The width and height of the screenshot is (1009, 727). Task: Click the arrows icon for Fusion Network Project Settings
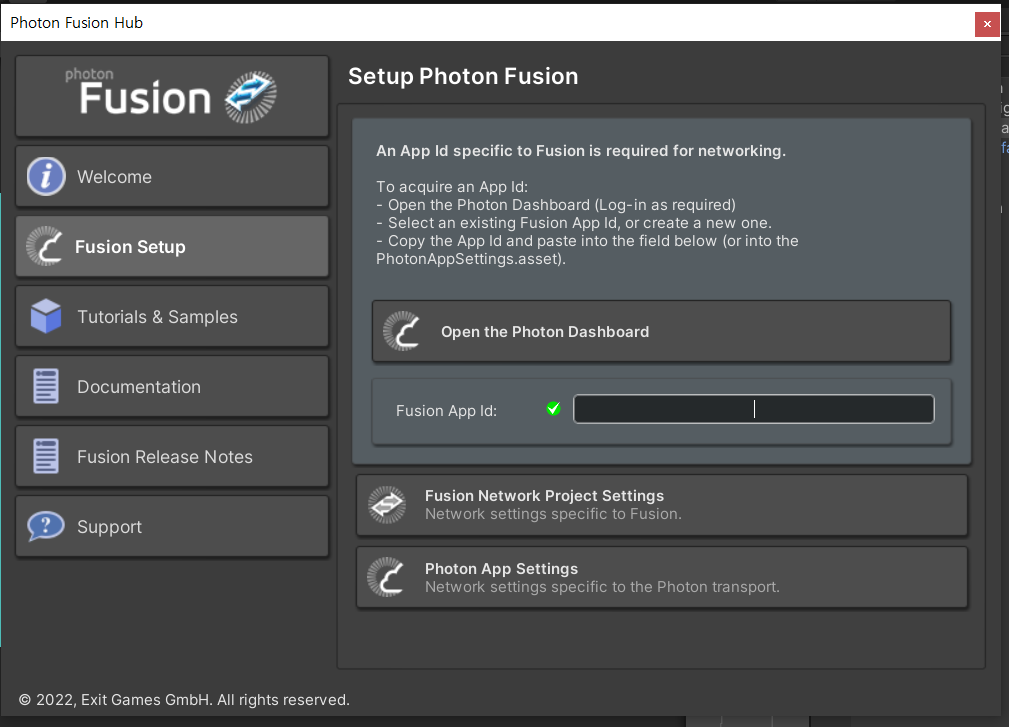click(387, 504)
